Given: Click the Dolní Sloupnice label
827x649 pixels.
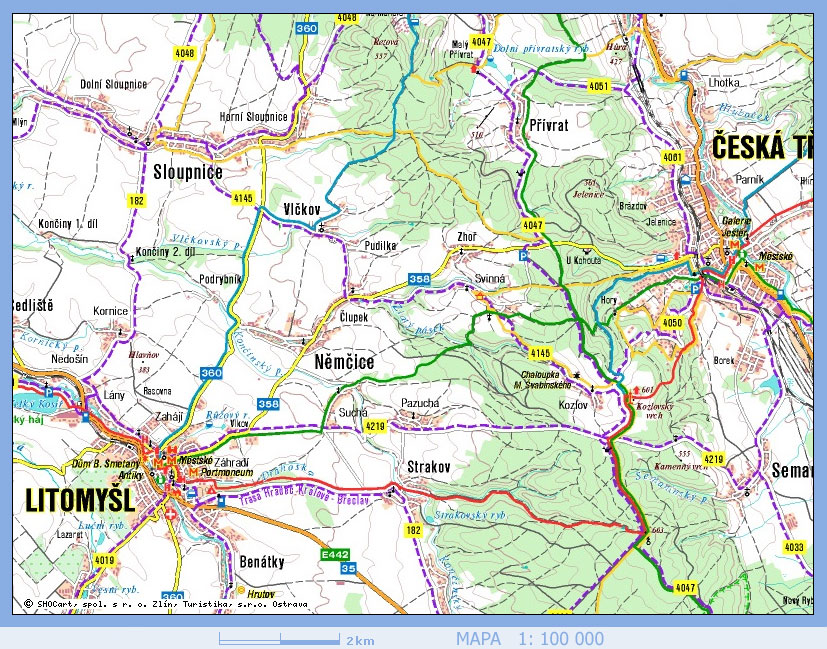Looking at the screenshot, I should click(113, 84).
